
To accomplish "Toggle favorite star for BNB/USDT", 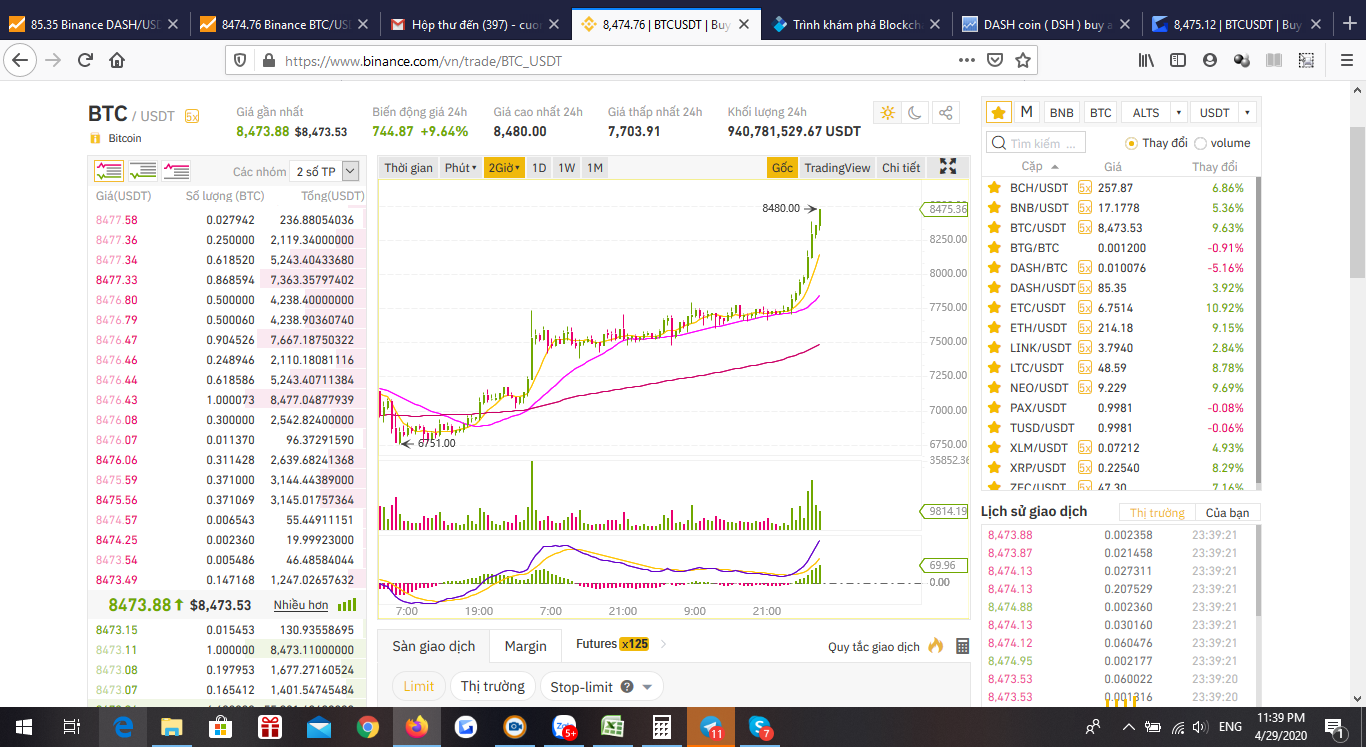I will (994, 207).
